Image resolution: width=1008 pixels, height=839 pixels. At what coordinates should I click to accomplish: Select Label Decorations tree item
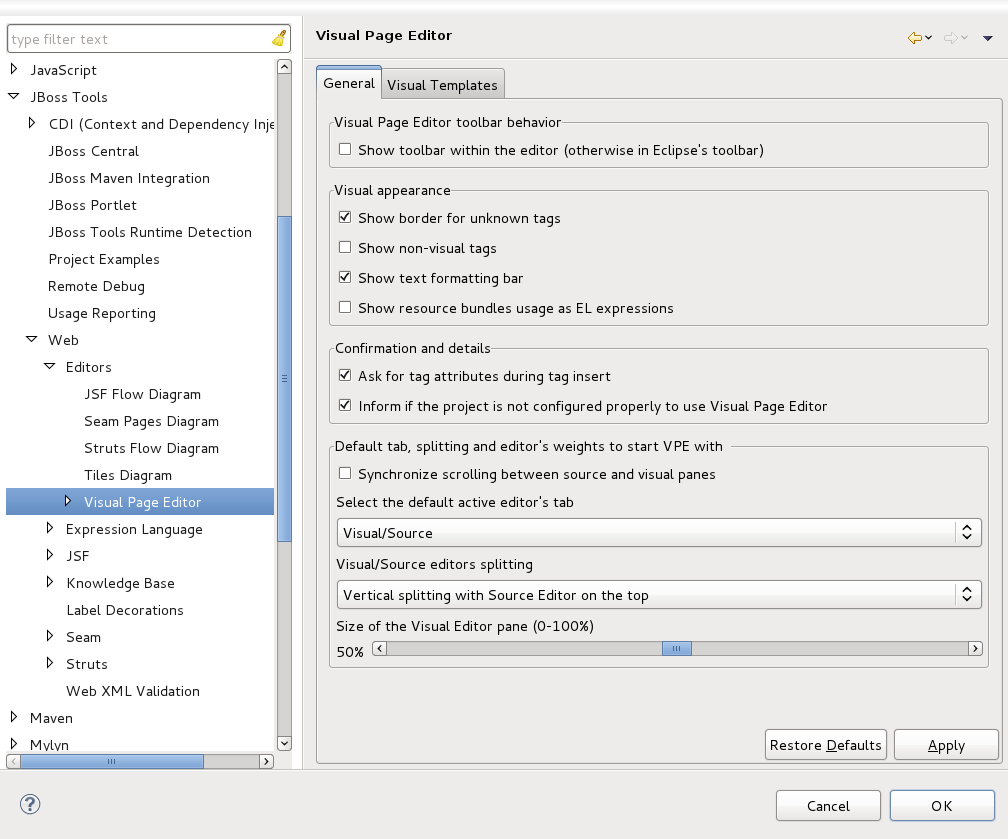[125, 610]
